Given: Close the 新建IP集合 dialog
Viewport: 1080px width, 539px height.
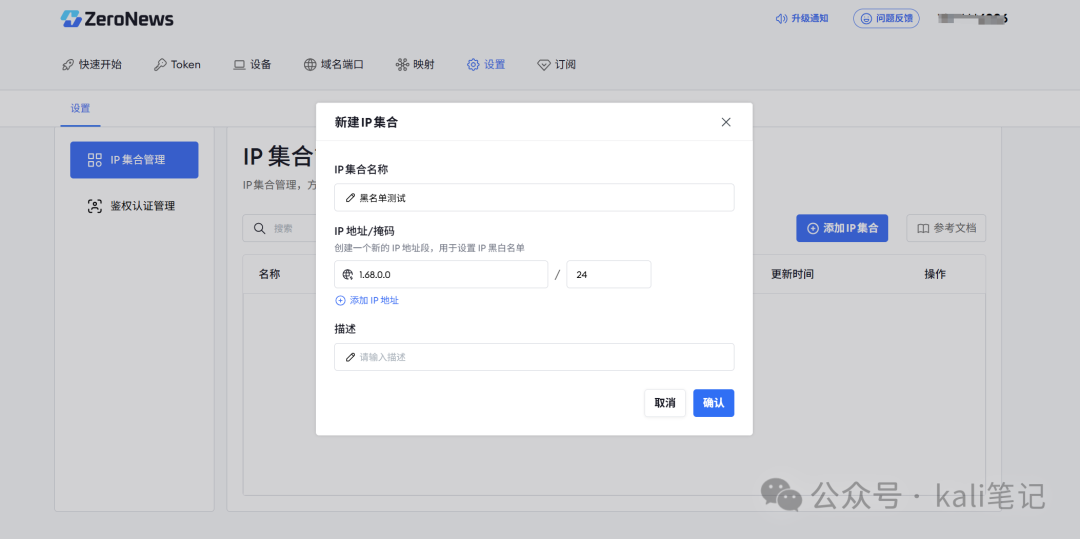Looking at the screenshot, I should (726, 122).
